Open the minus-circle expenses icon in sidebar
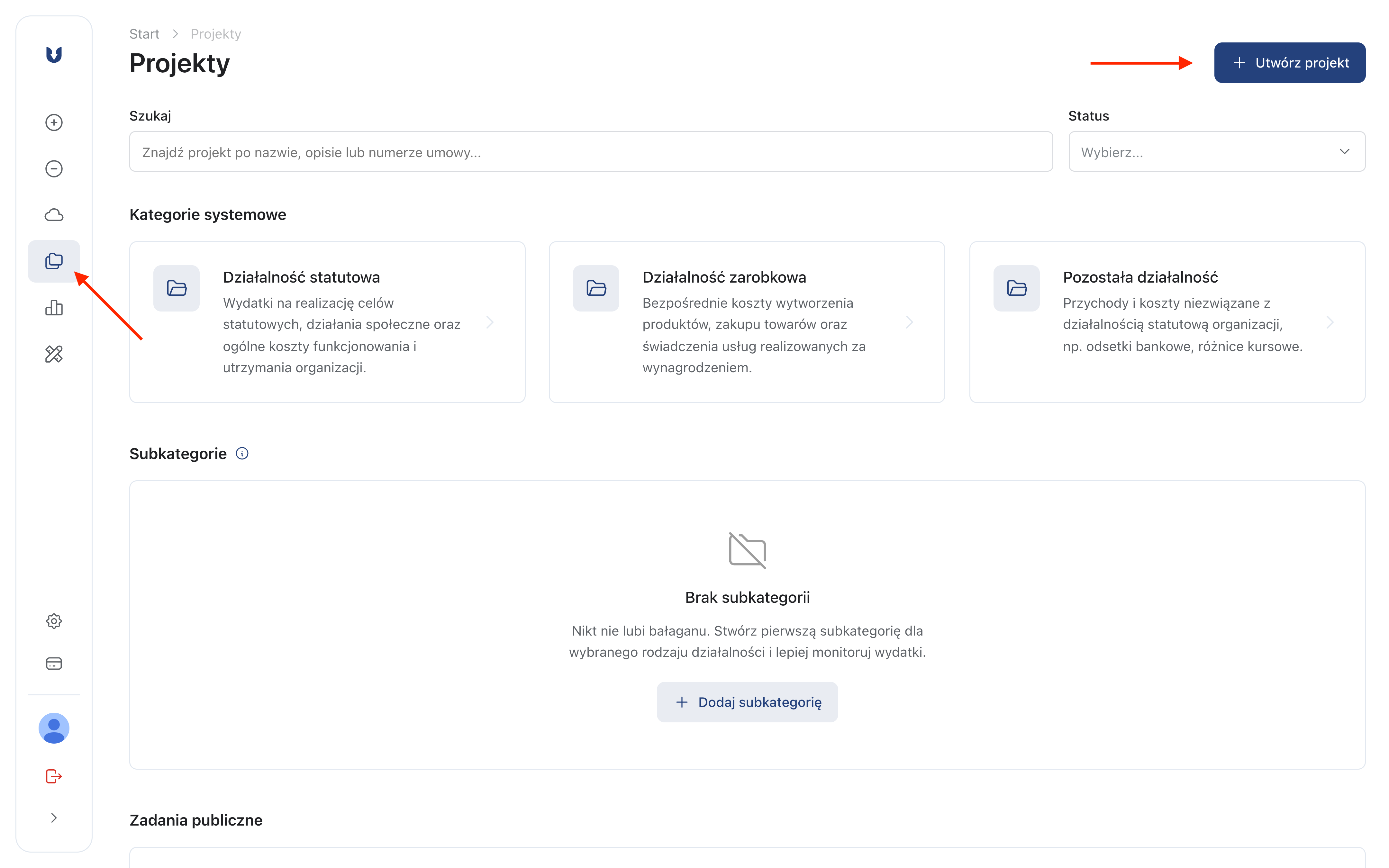Viewport: 1389px width, 868px height. (54, 169)
